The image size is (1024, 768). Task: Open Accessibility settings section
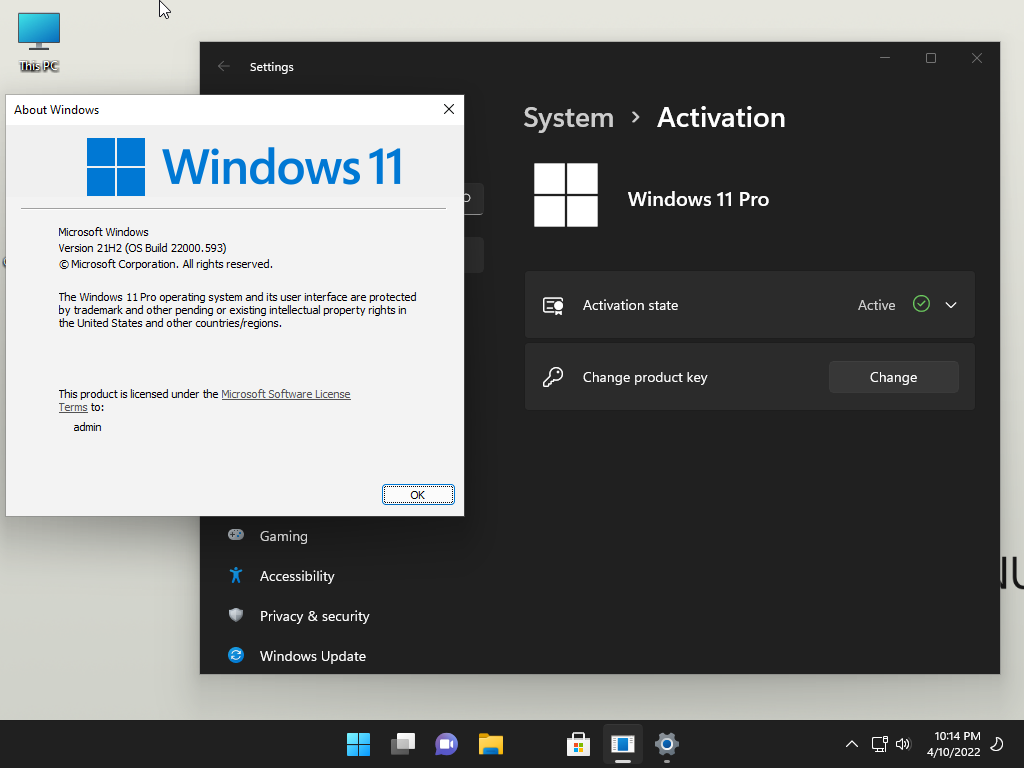tap(297, 576)
